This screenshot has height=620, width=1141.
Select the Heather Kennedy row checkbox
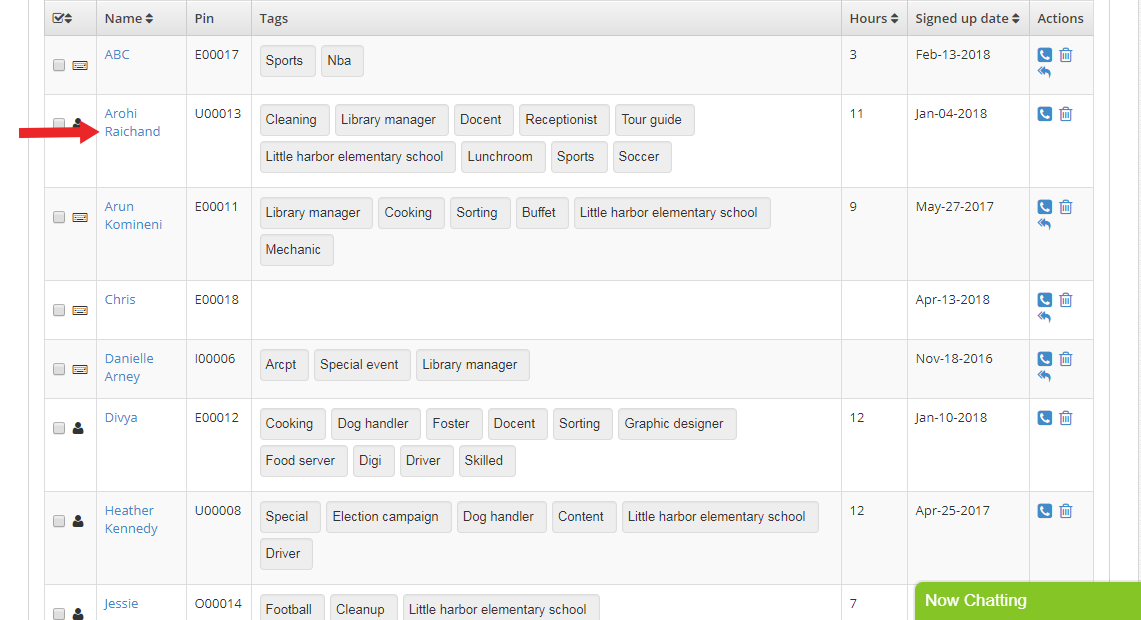point(59,522)
